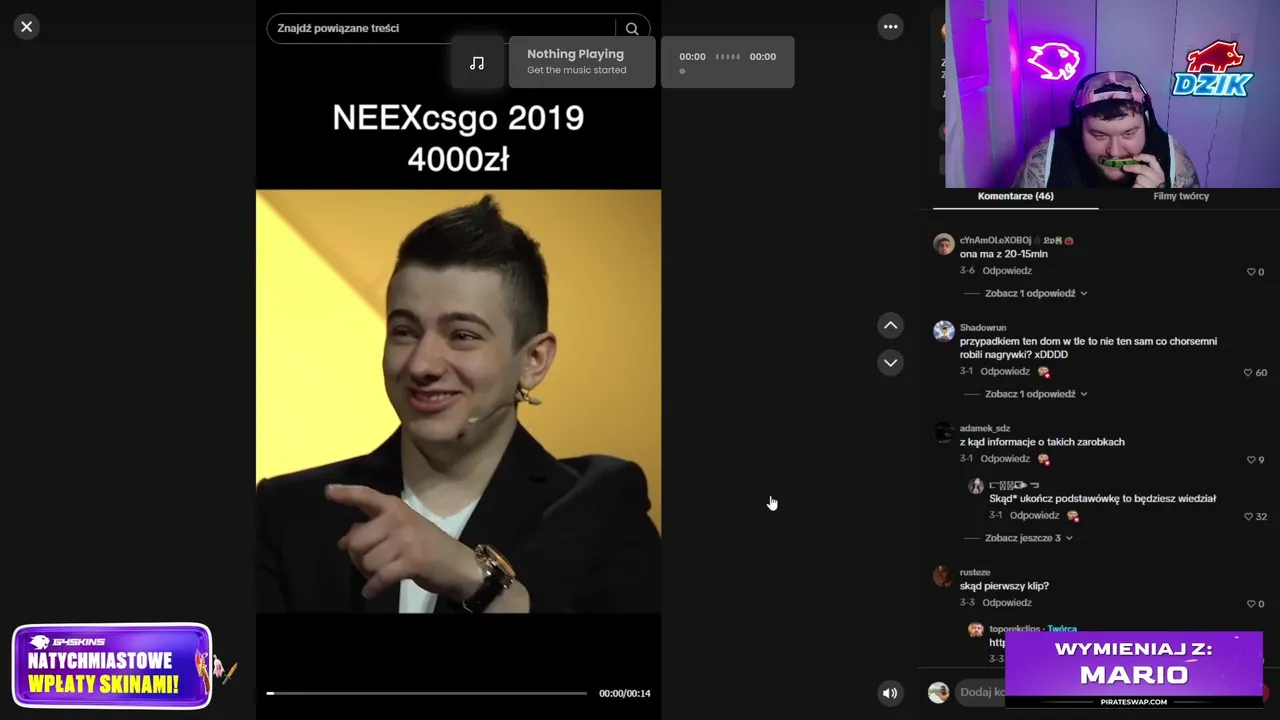
Task: Click the neon boar sign in webcam
Action: (1053, 61)
